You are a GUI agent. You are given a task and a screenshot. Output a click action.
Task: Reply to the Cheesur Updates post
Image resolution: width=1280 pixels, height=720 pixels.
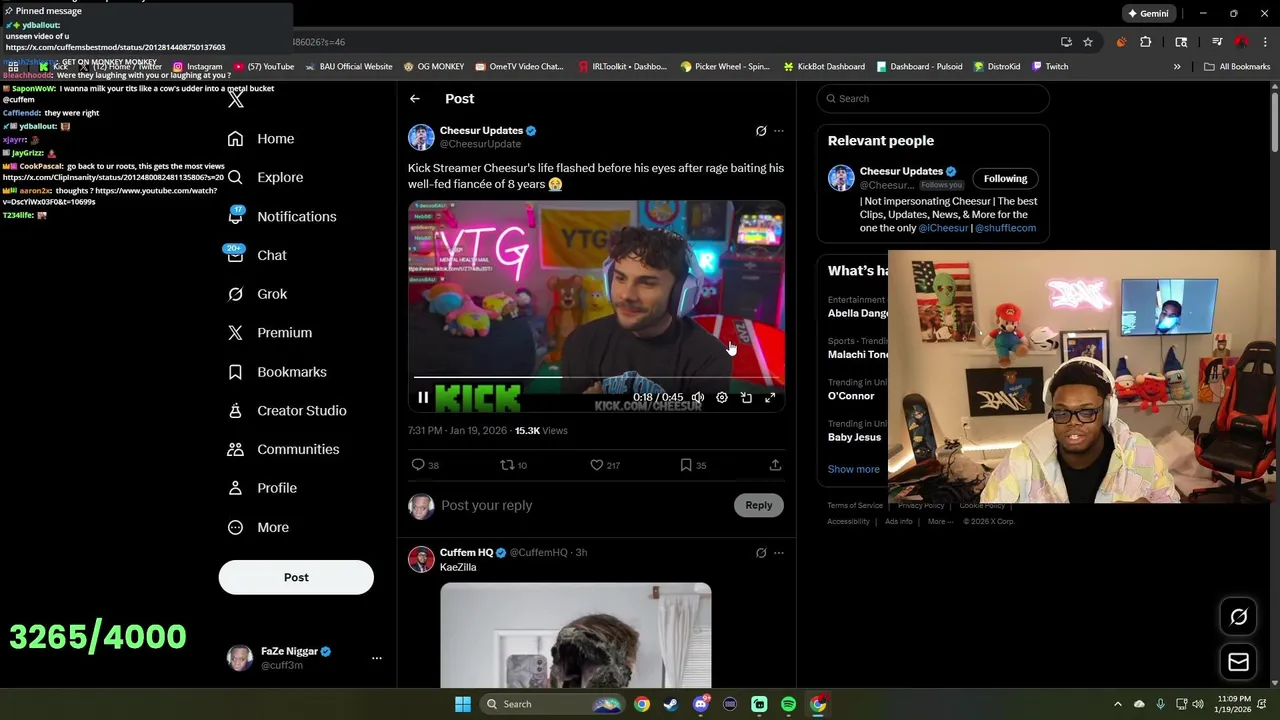425,465
